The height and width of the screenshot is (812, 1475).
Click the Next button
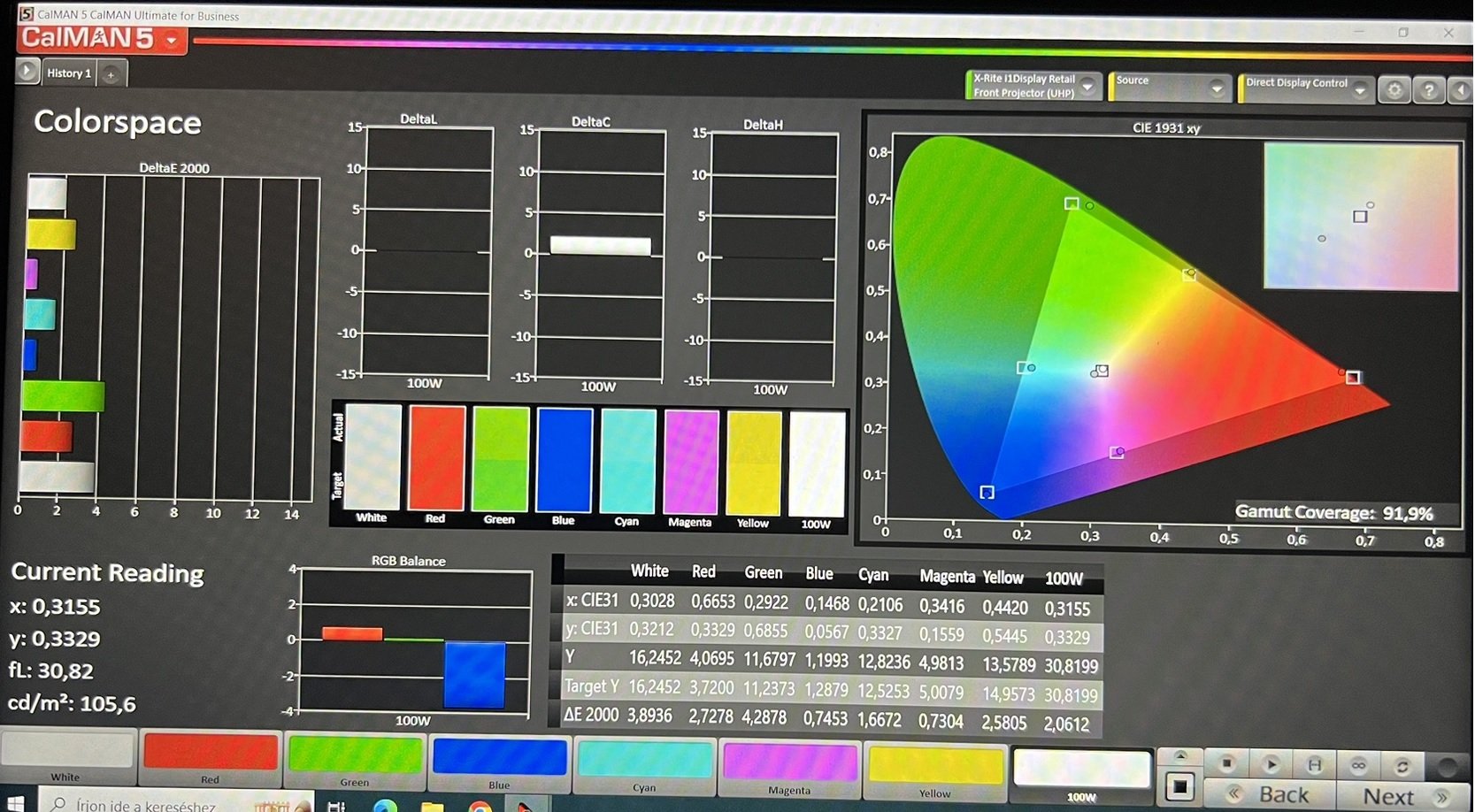pyautogui.click(x=1400, y=796)
